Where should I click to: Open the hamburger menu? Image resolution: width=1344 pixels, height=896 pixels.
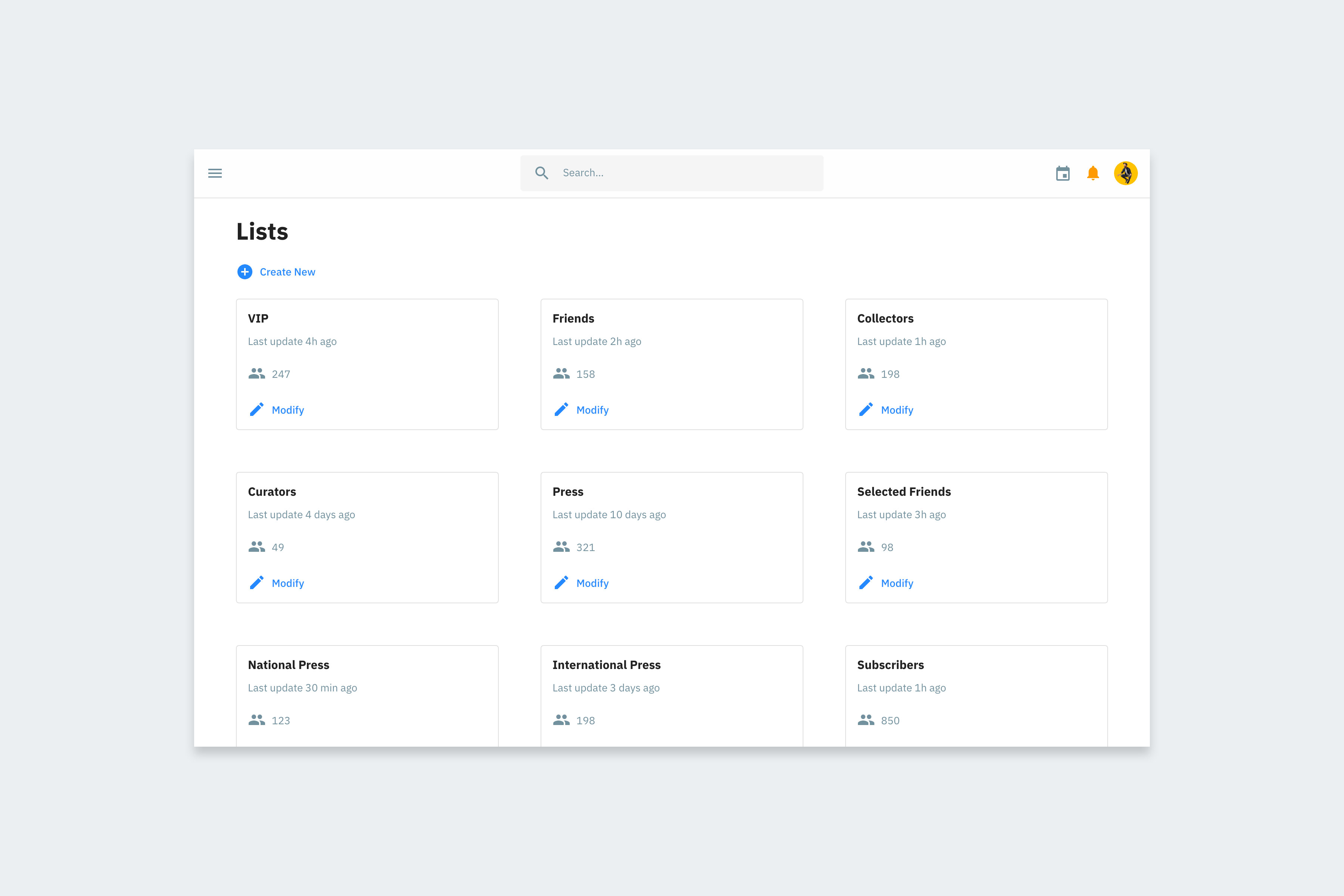(x=215, y=173)
